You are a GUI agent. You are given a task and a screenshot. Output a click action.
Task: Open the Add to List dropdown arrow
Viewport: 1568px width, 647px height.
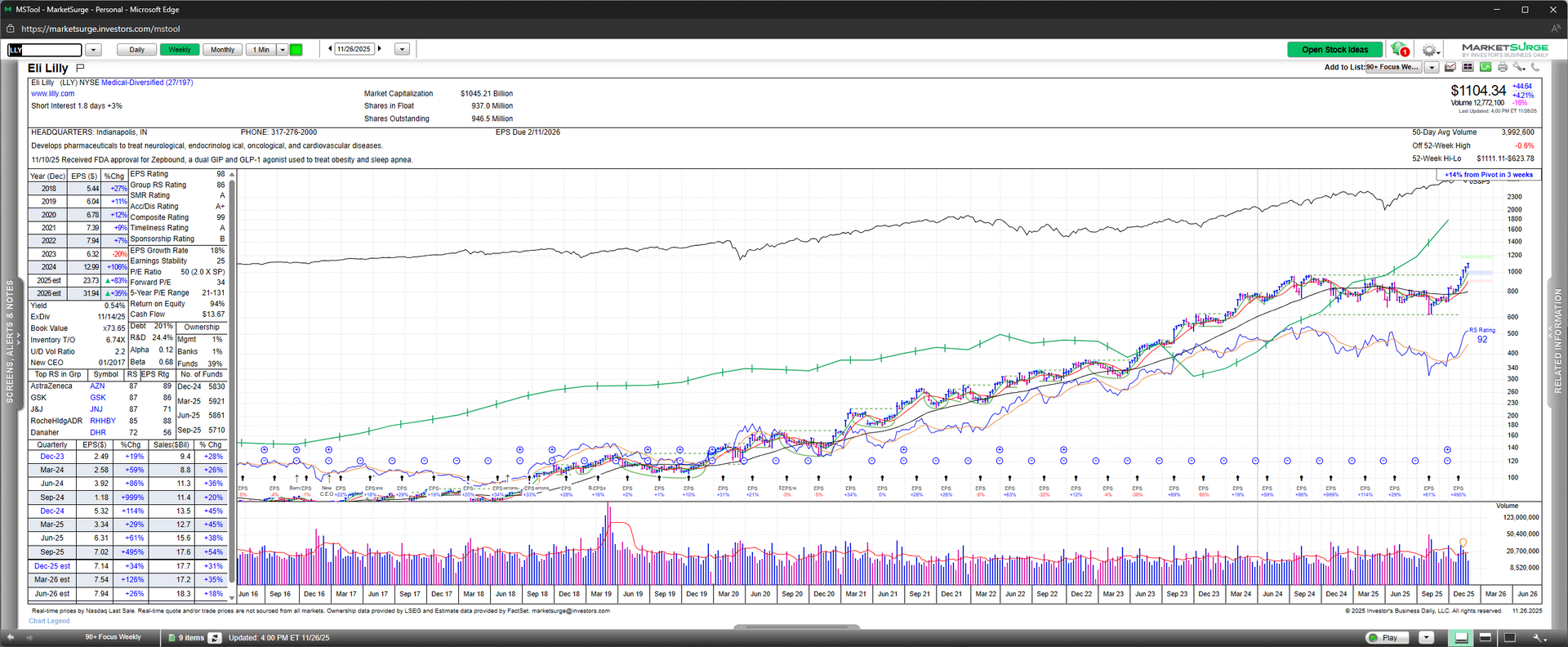point(1432,68)
